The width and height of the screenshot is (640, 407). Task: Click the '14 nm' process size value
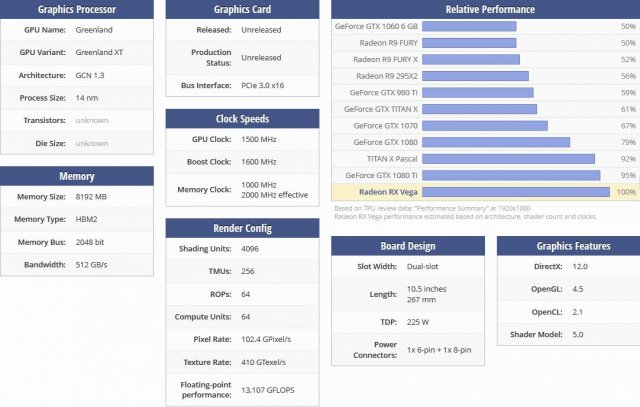[87, 98]
